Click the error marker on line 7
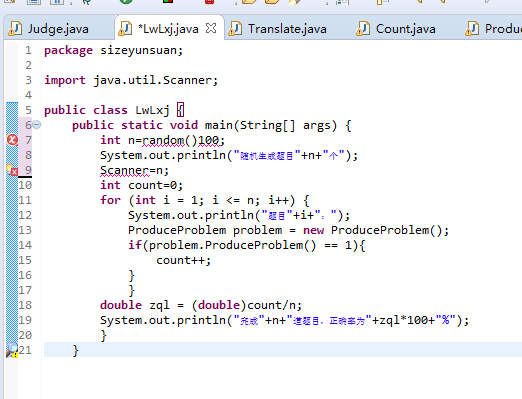Image resolution: width=522 pixels, height=399 pixels. pyautogui.click(x=12, y=140)
